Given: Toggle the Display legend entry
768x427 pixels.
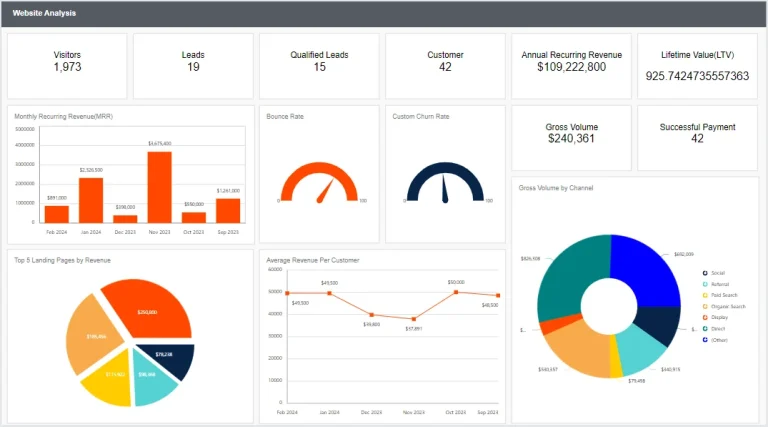Looking at the screenshot, I should coord(715,317).
